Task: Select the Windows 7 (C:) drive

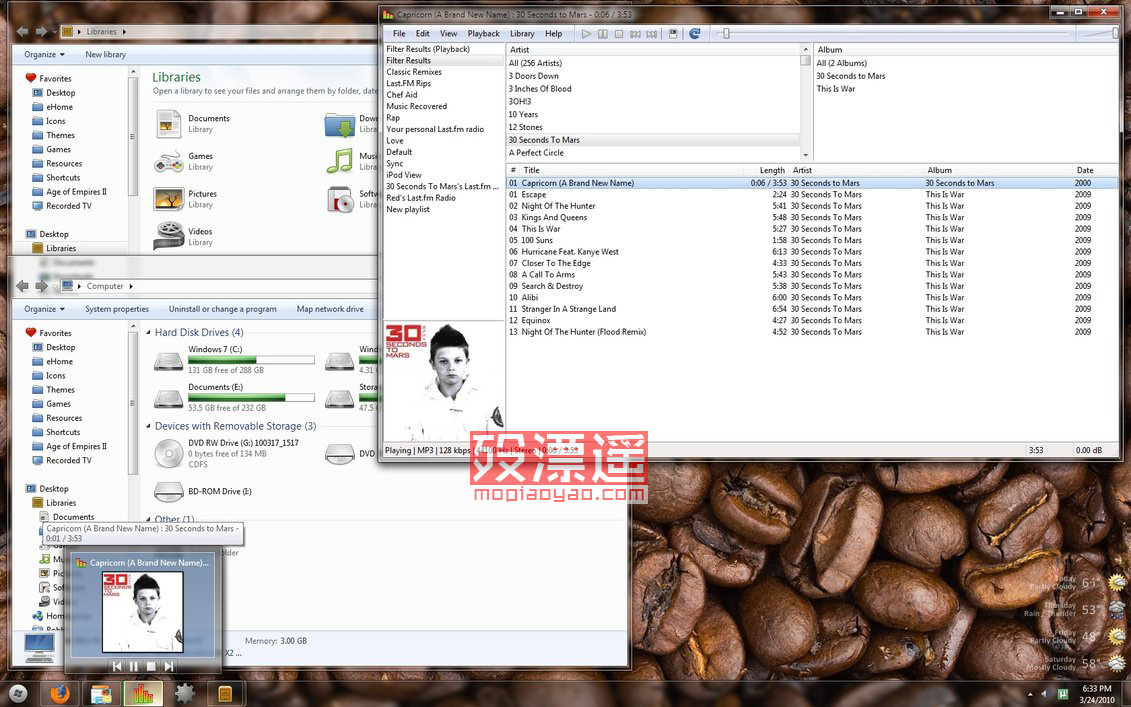Action: click(234, 359)
